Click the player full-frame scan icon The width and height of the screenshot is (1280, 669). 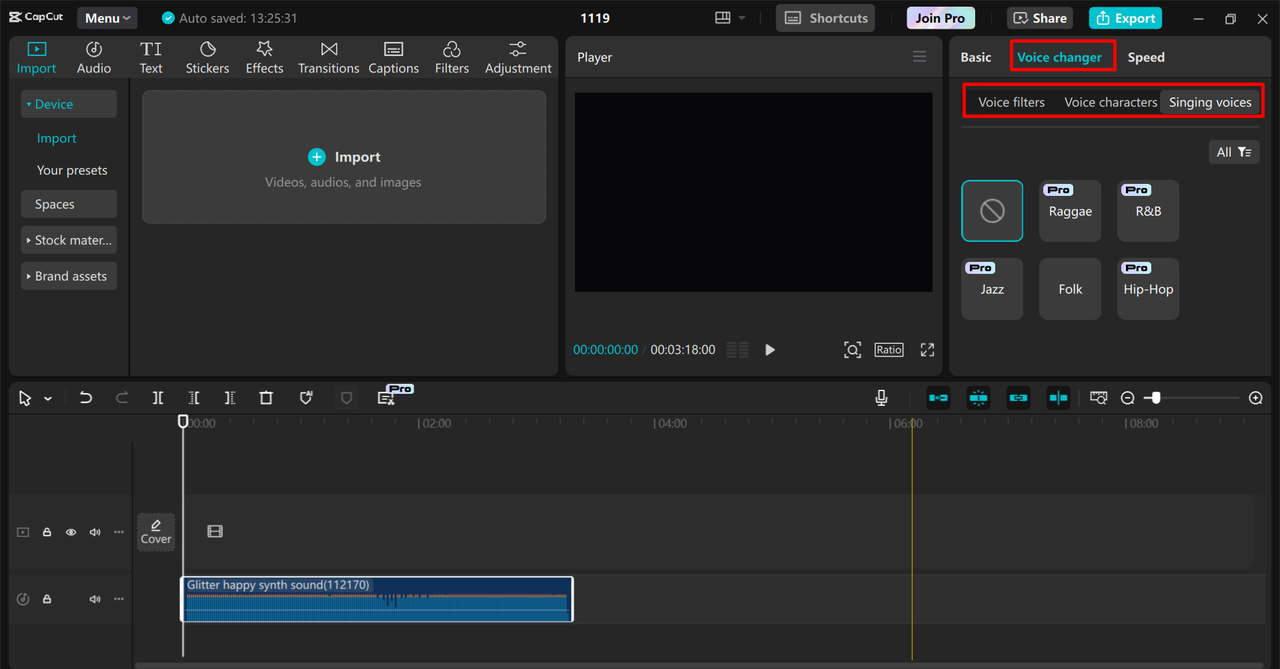(852, 350)
